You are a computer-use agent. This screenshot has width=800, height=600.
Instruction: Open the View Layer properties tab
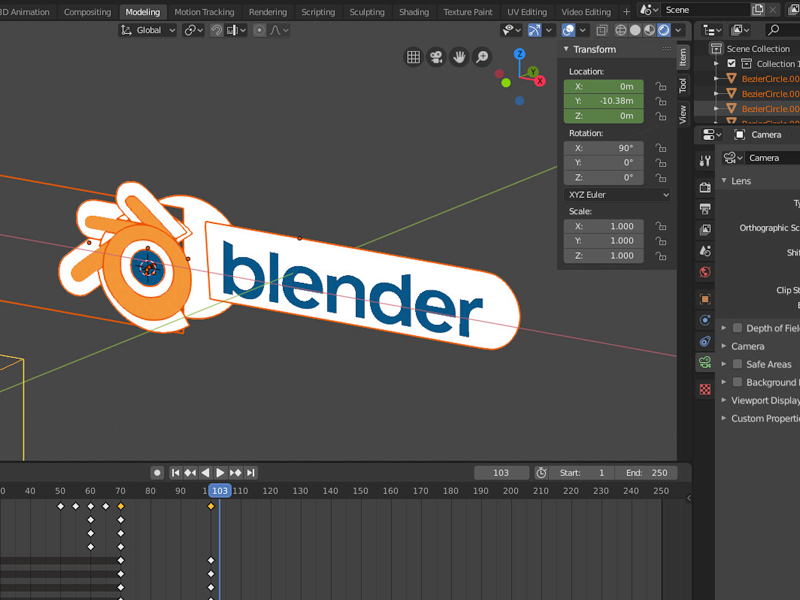point(705,230)
